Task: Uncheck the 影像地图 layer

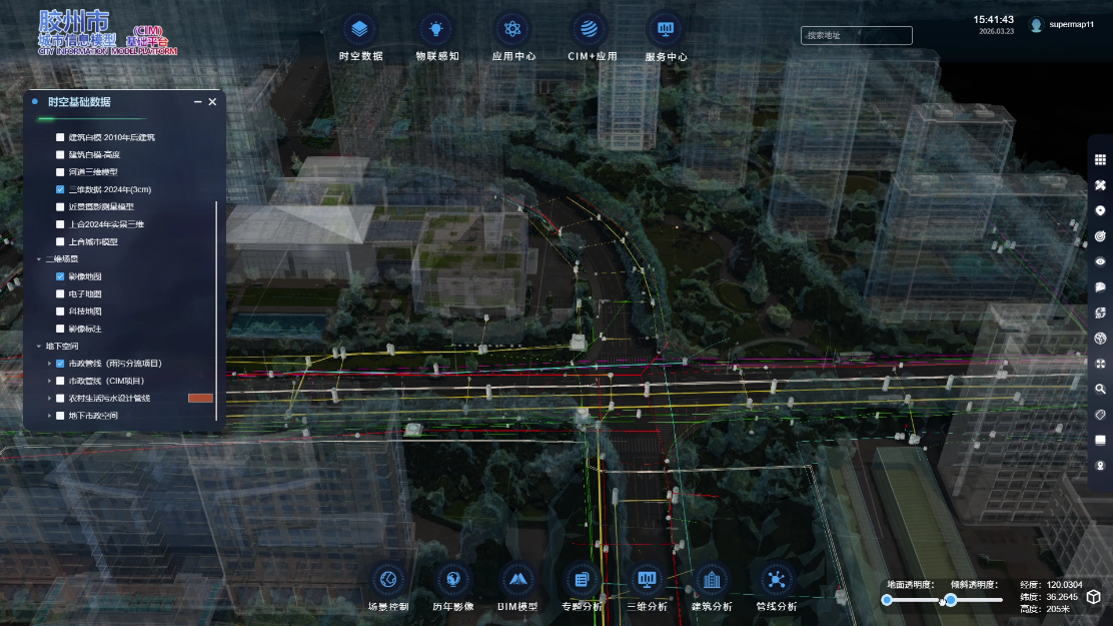Action: [x=60, y=277]
